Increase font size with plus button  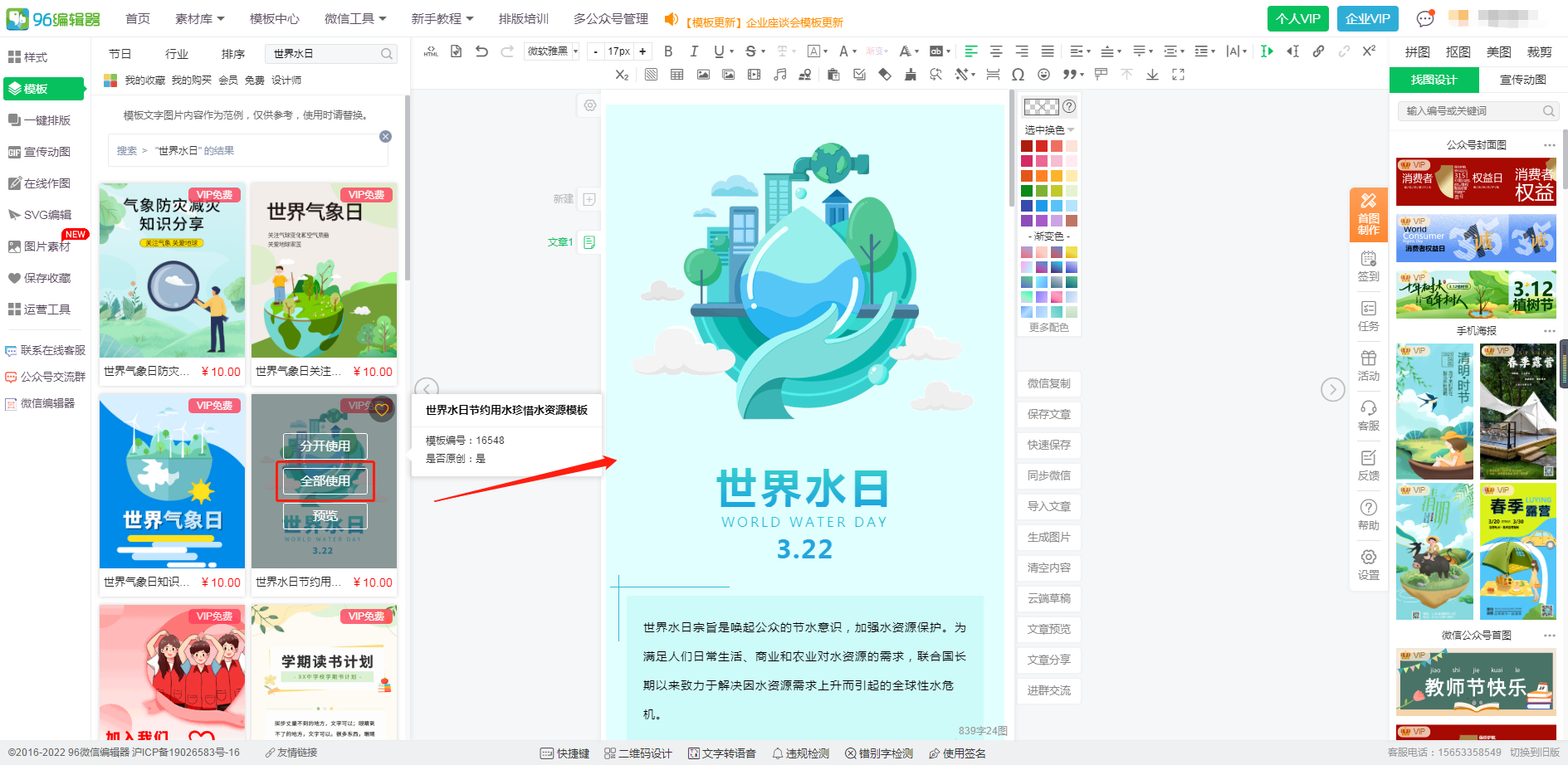[642, 51]
